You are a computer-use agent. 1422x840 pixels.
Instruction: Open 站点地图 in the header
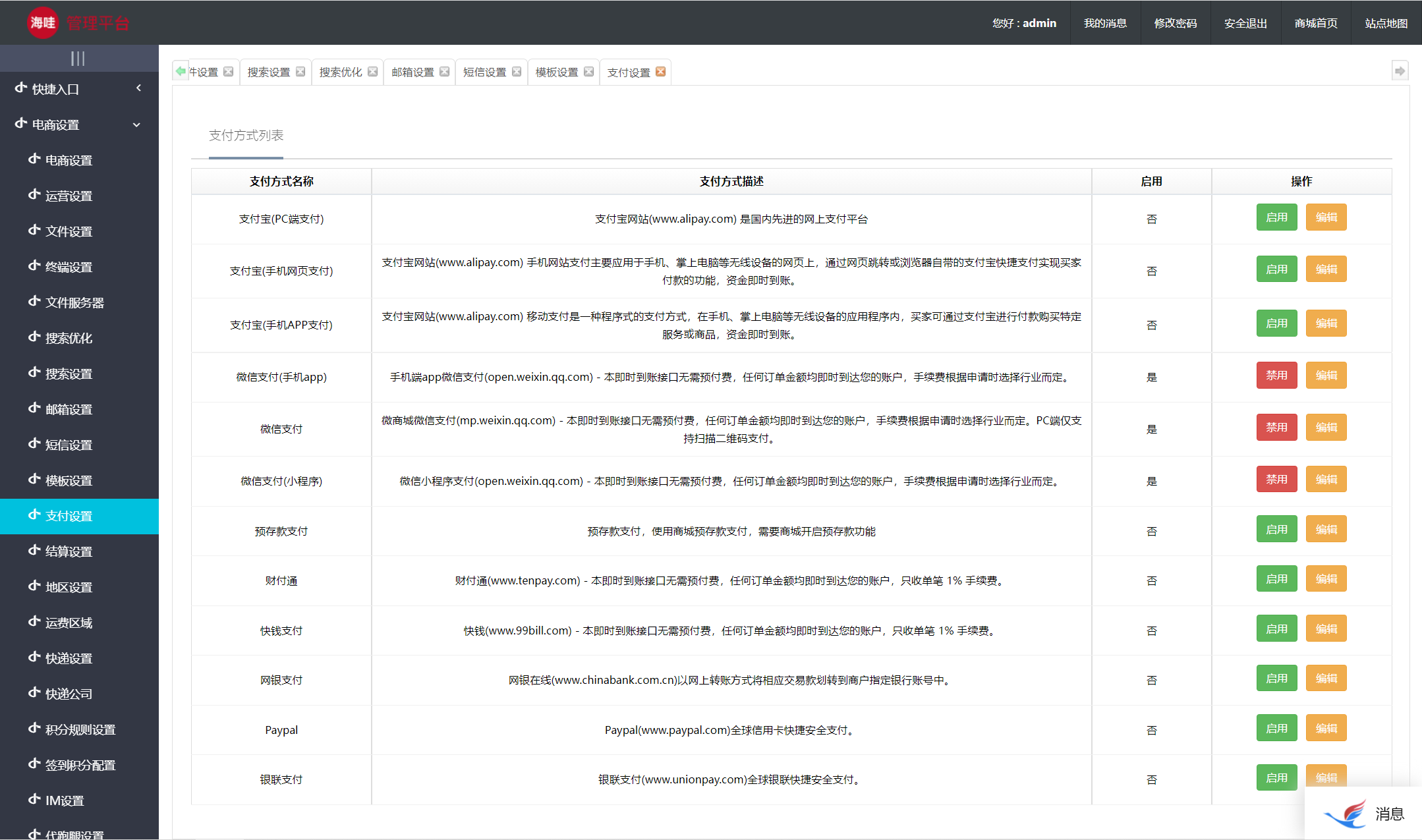click(x=1386, y=23)
